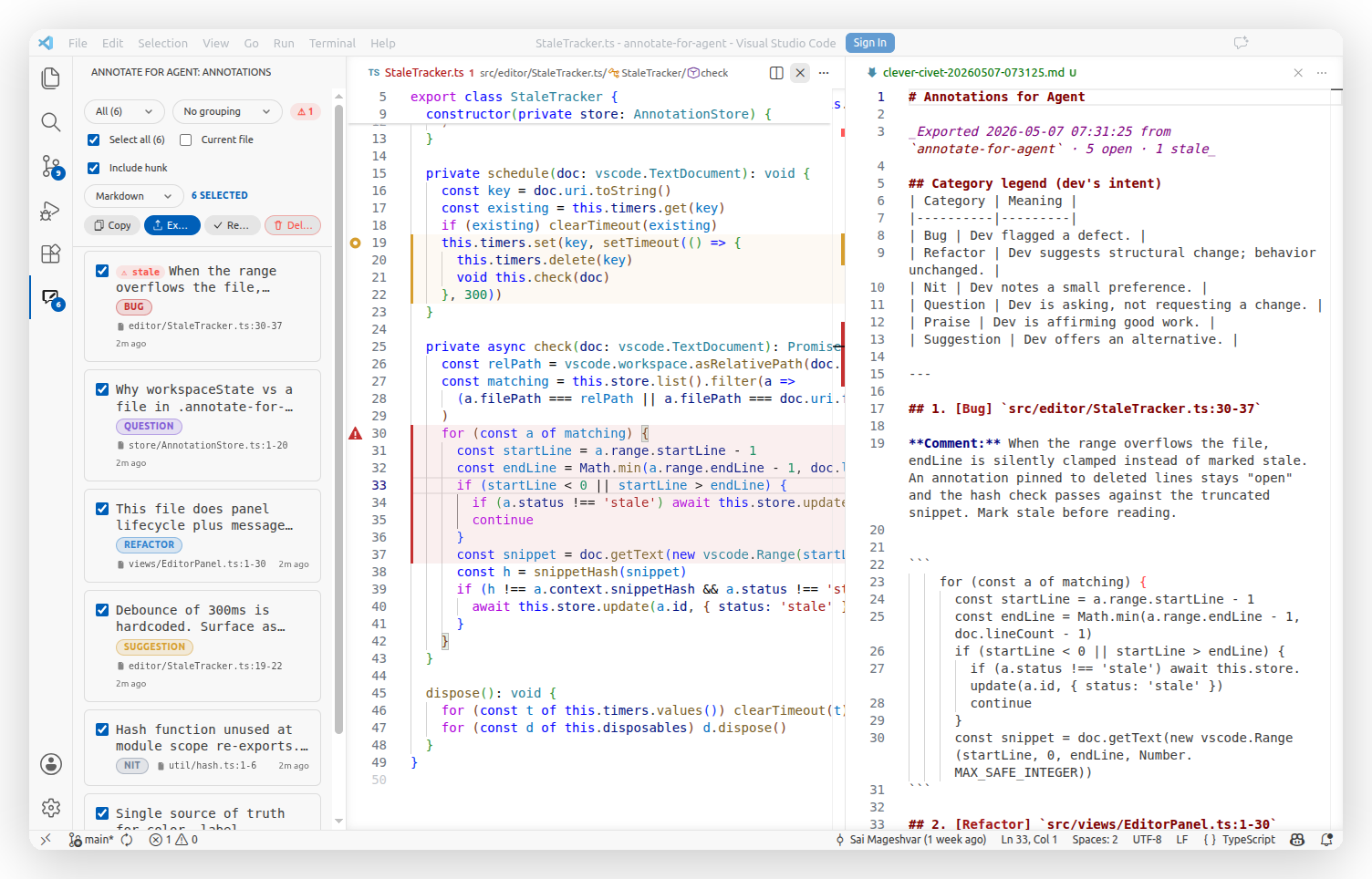Click the QUESTION category tag

tap(149, 427)
